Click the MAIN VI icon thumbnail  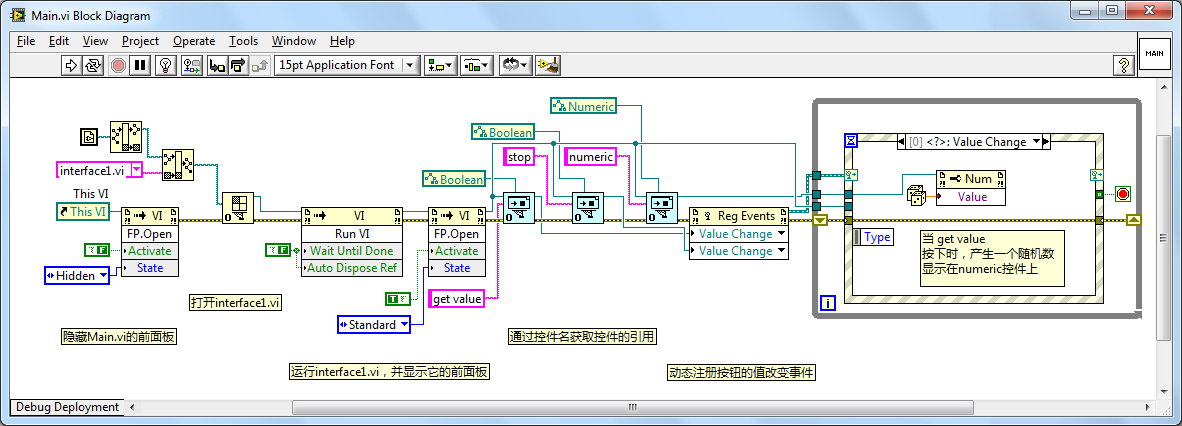1154,53
